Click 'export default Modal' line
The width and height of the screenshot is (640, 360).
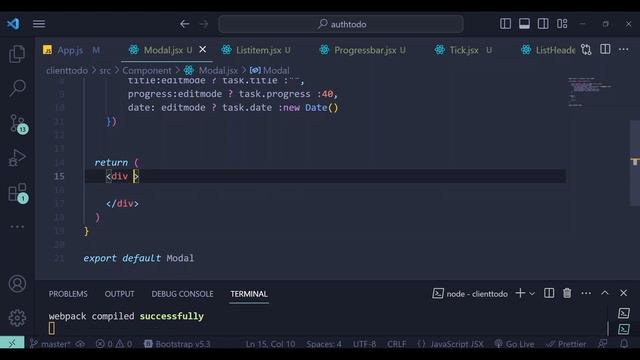tap(139, 258)
